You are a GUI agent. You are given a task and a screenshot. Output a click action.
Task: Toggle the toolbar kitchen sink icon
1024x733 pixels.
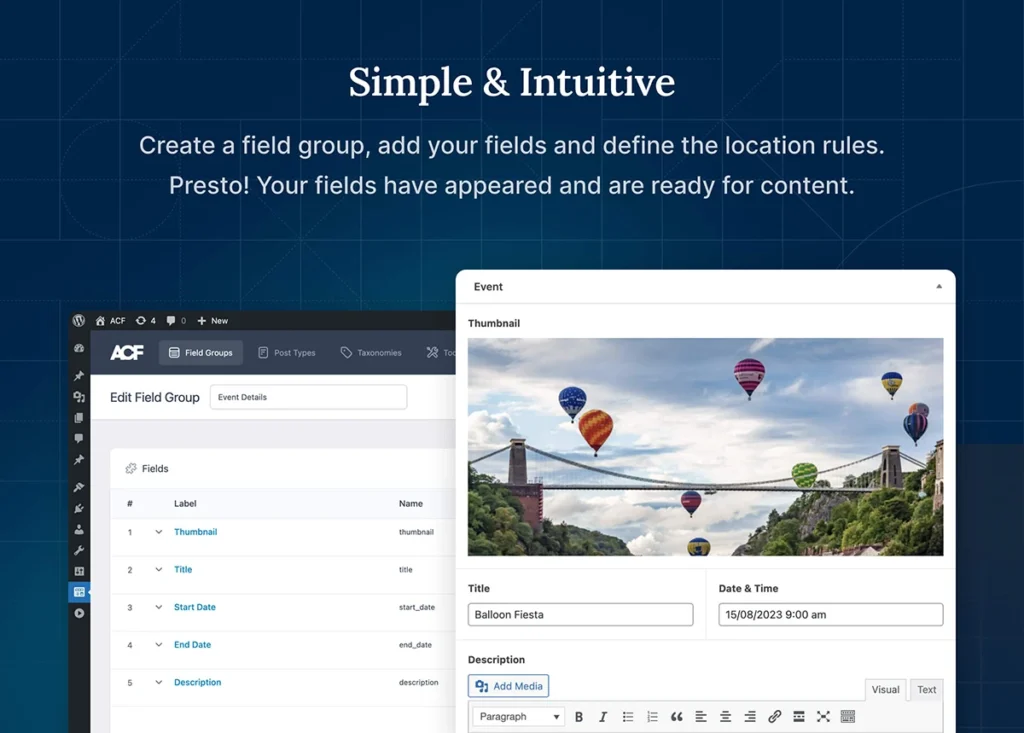click(848, 717)
